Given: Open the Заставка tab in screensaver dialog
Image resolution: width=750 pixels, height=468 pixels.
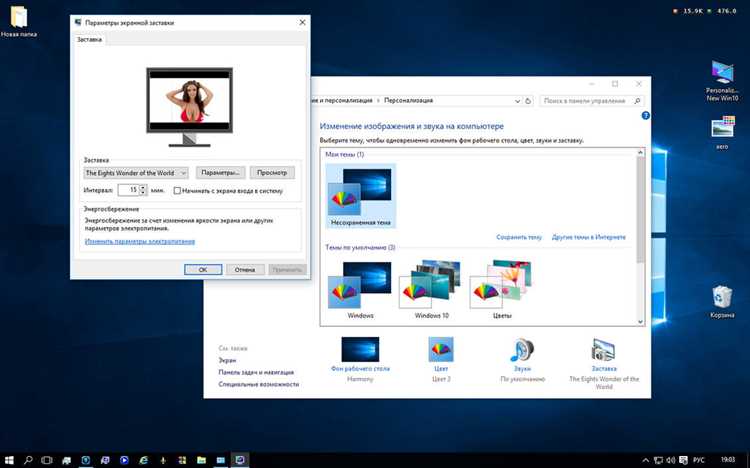Looking at the screenshot, I should [x=89, y=40].
